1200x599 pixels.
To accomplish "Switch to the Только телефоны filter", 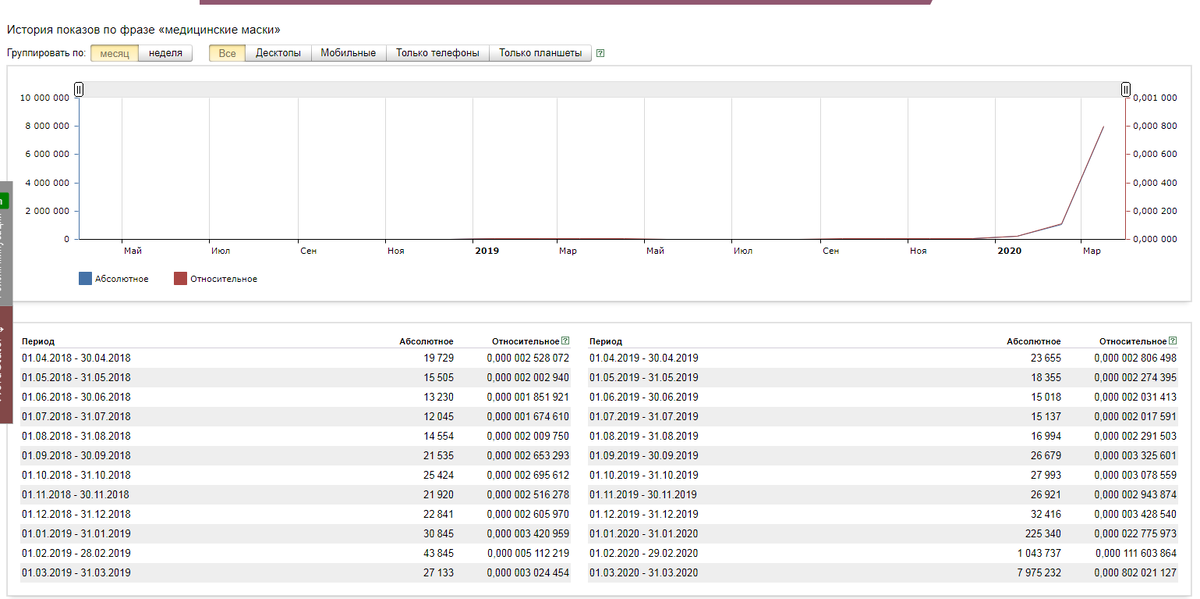I will (x=437, y=53).
